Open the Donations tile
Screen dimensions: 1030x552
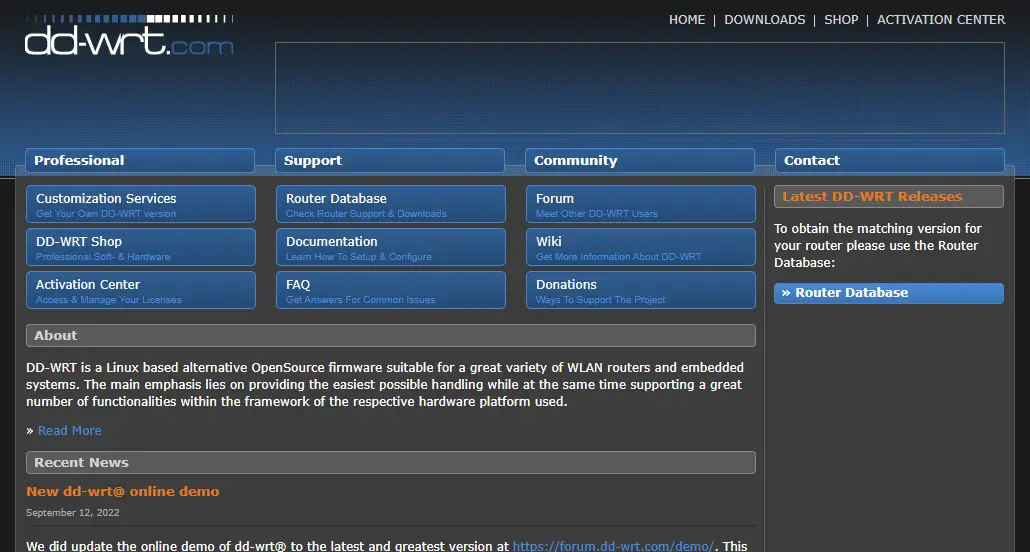641,290
